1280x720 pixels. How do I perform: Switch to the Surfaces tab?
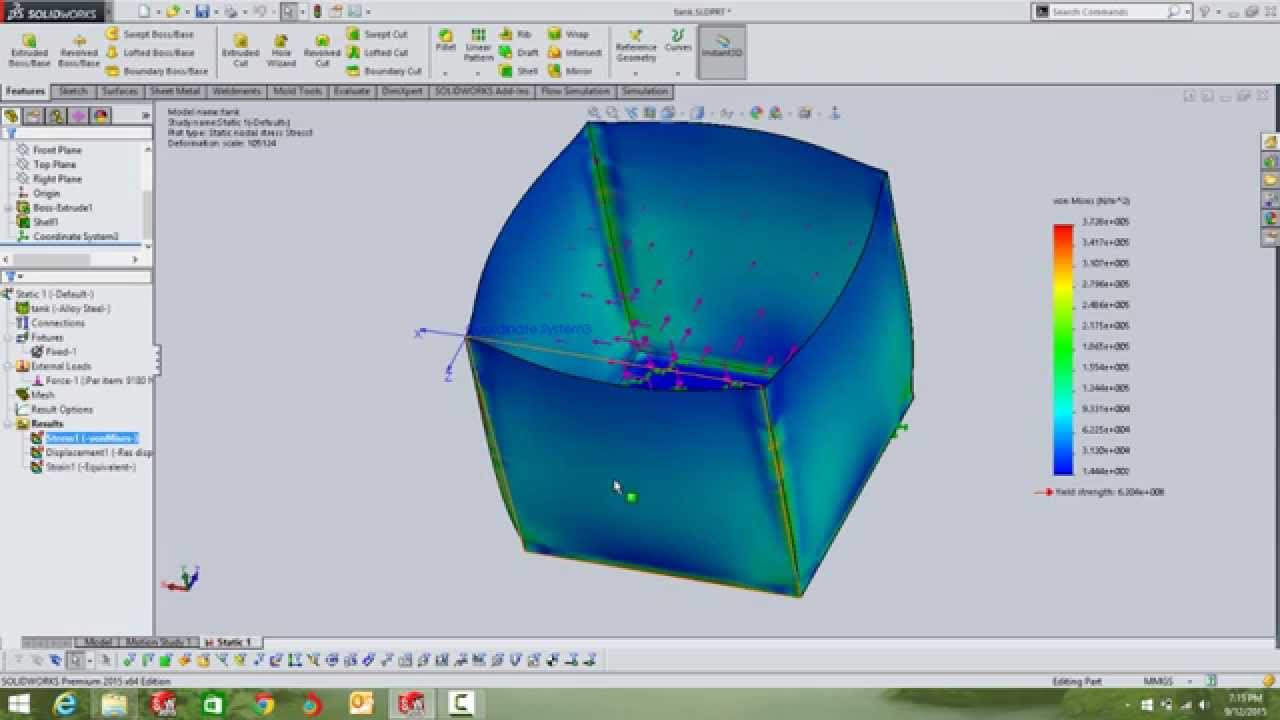pos(119,91)
